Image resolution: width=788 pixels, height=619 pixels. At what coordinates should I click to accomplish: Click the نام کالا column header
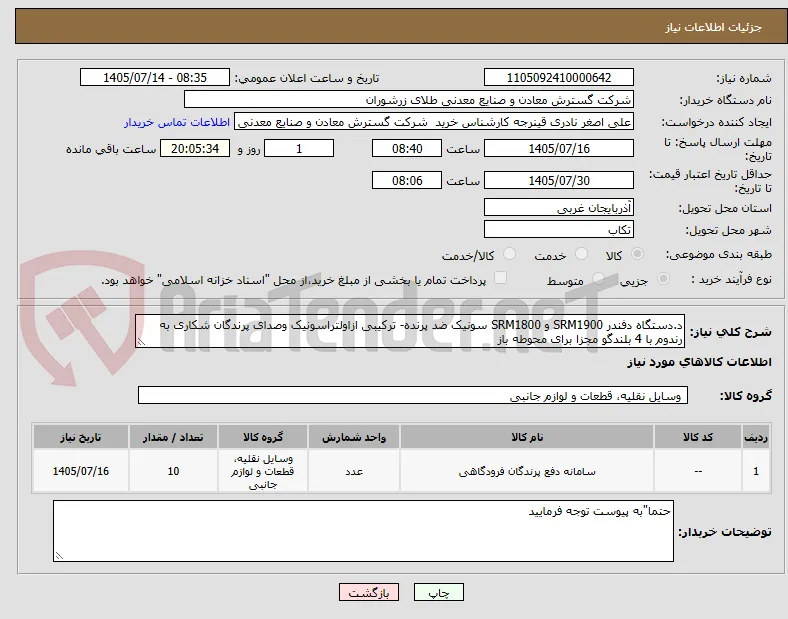click(x=527, y=437)
